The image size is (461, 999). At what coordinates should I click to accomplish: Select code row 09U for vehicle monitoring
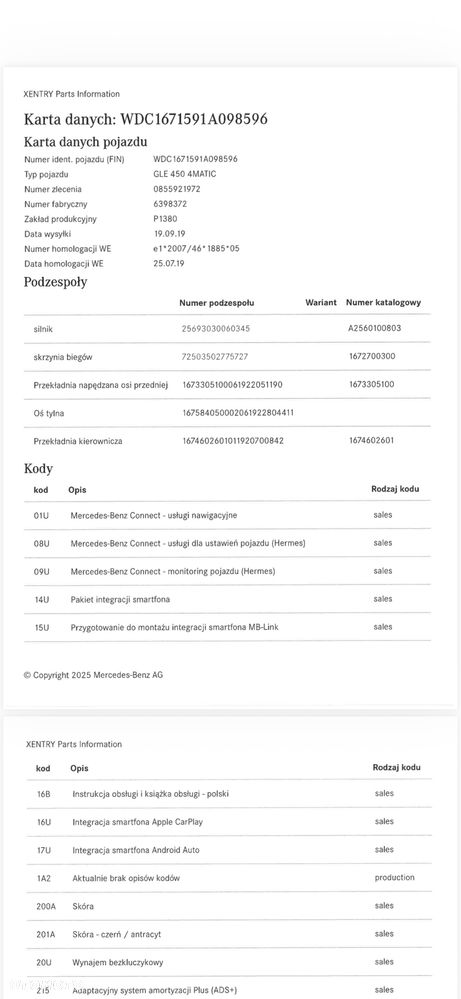[x=227, y=571]
